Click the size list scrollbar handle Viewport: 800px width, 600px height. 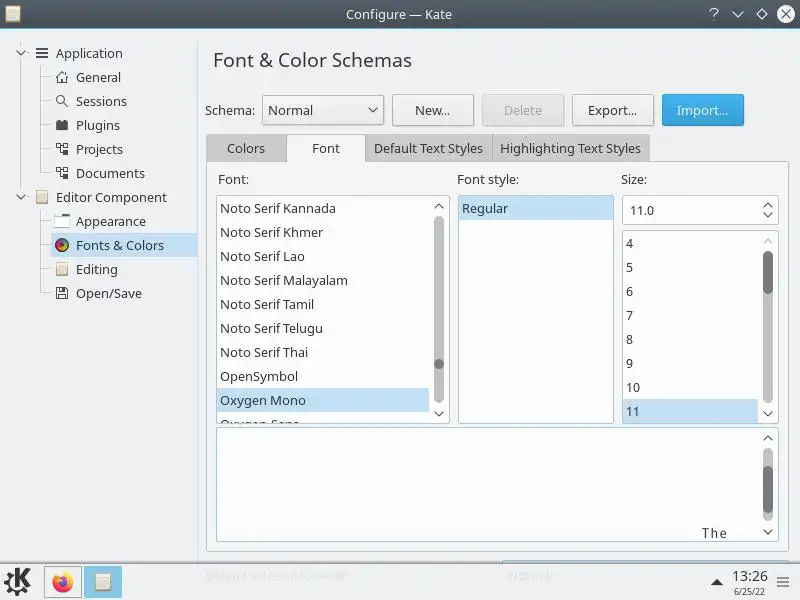768,273
